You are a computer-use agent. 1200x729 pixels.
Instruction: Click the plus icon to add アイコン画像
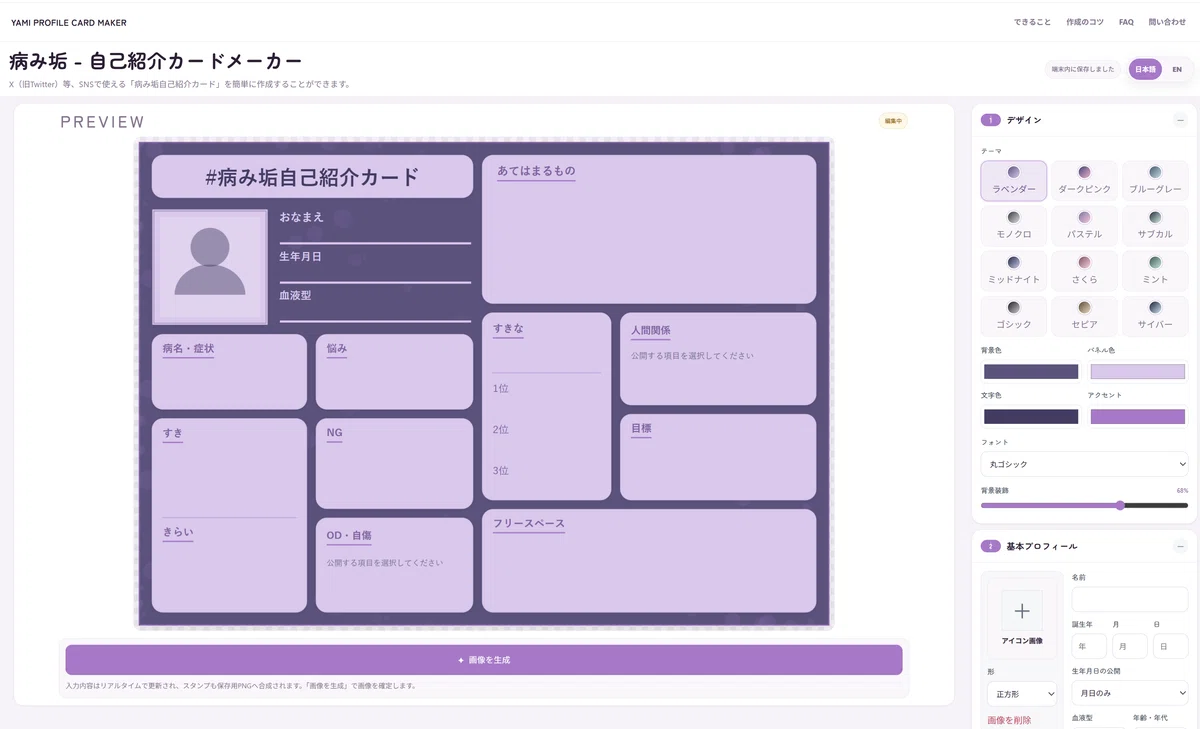click(x=1022, y=610)
